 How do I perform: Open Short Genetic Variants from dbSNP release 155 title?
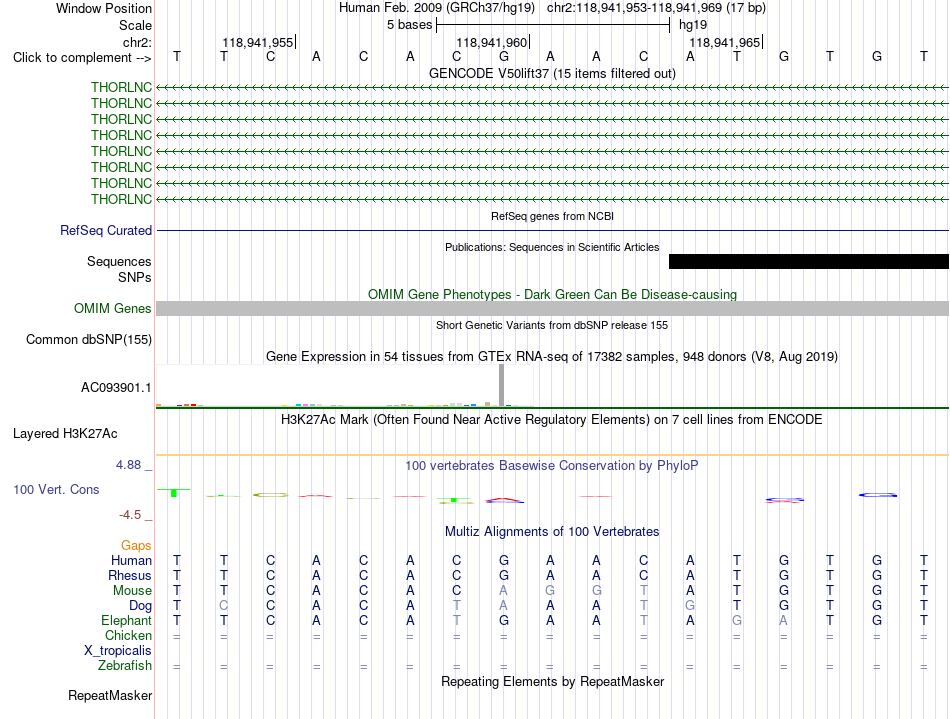552,325
